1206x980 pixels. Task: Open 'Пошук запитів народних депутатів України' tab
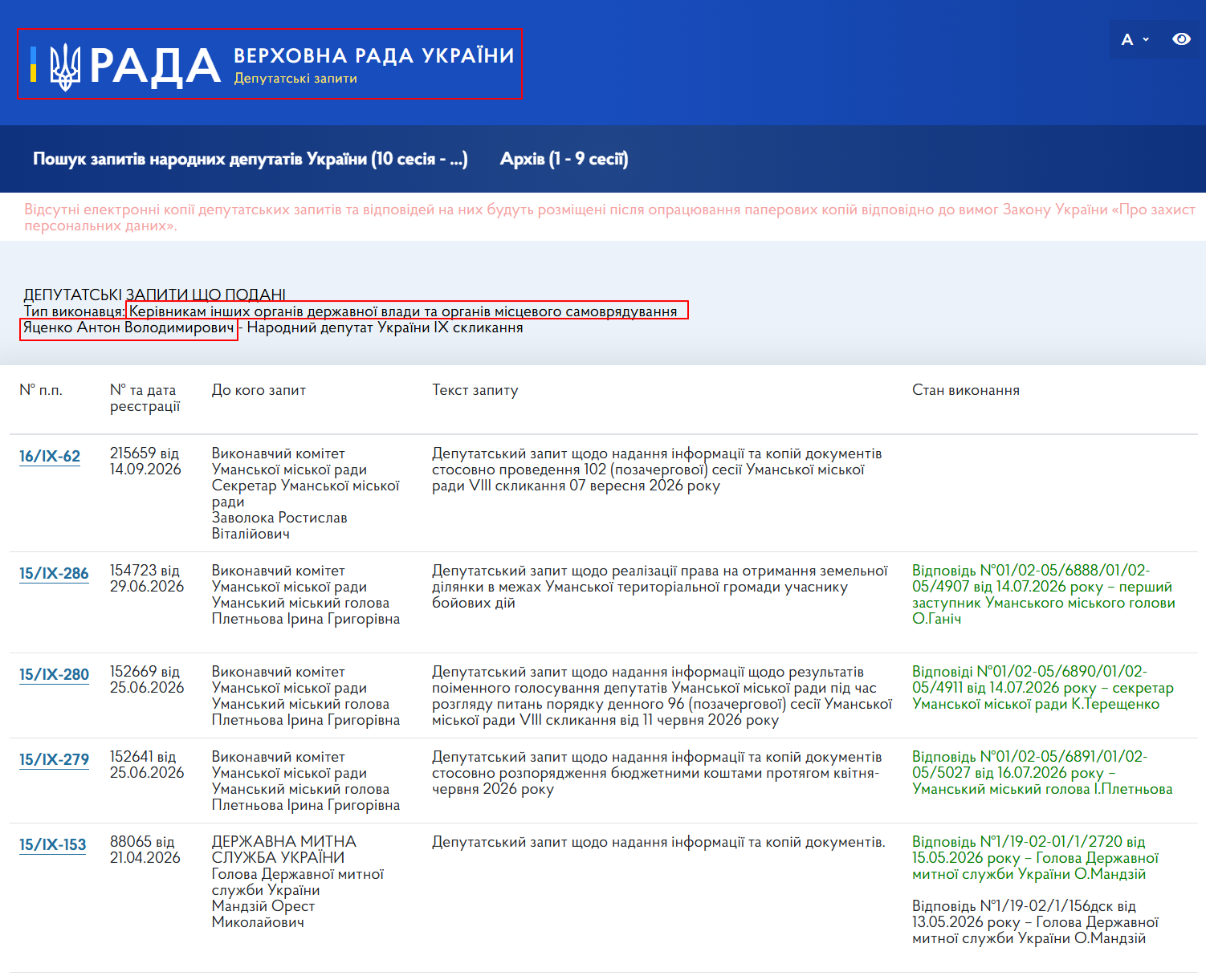(x=250, y=159)
